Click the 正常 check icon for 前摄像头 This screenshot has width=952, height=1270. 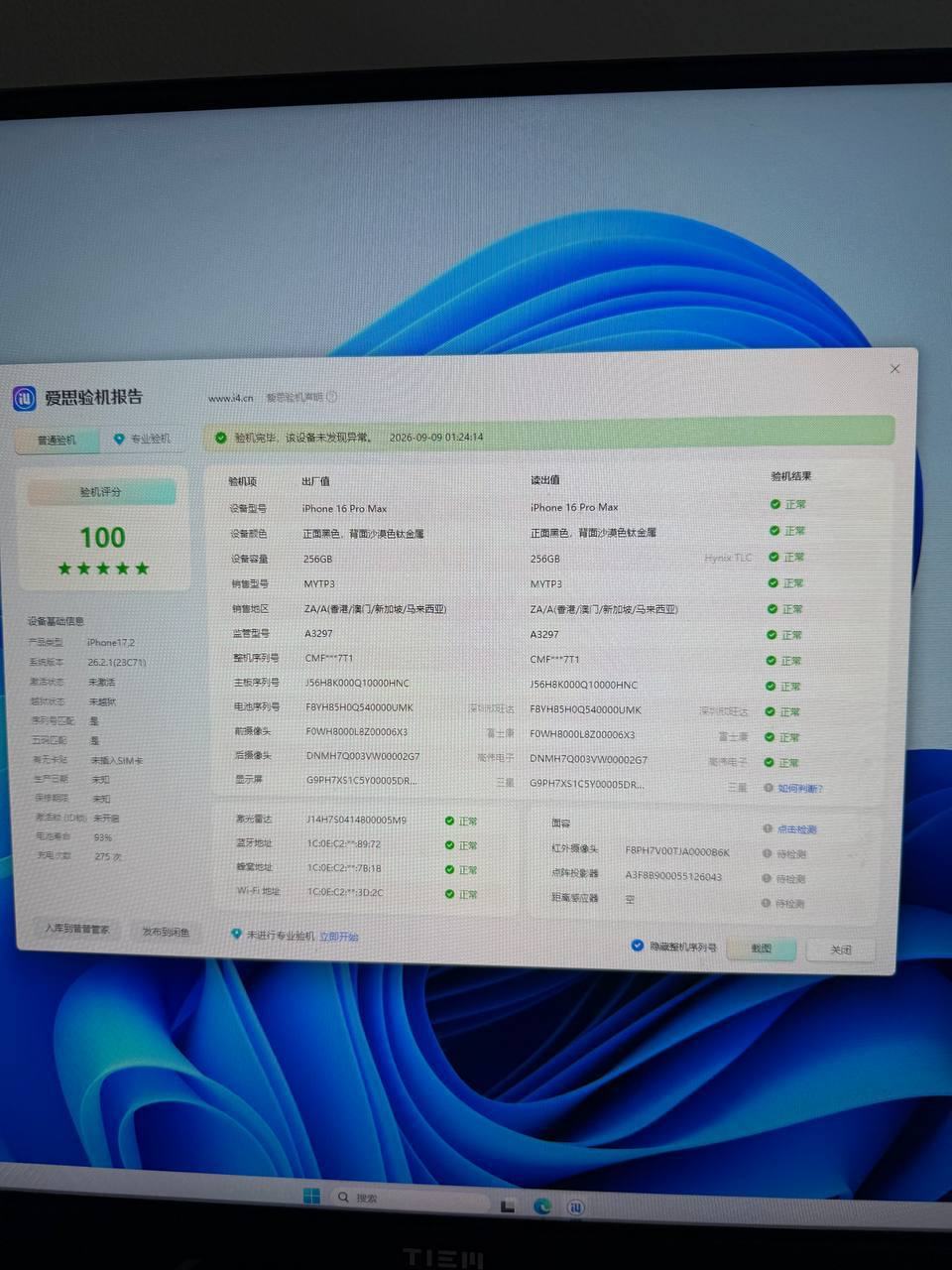tap(769, 737)
